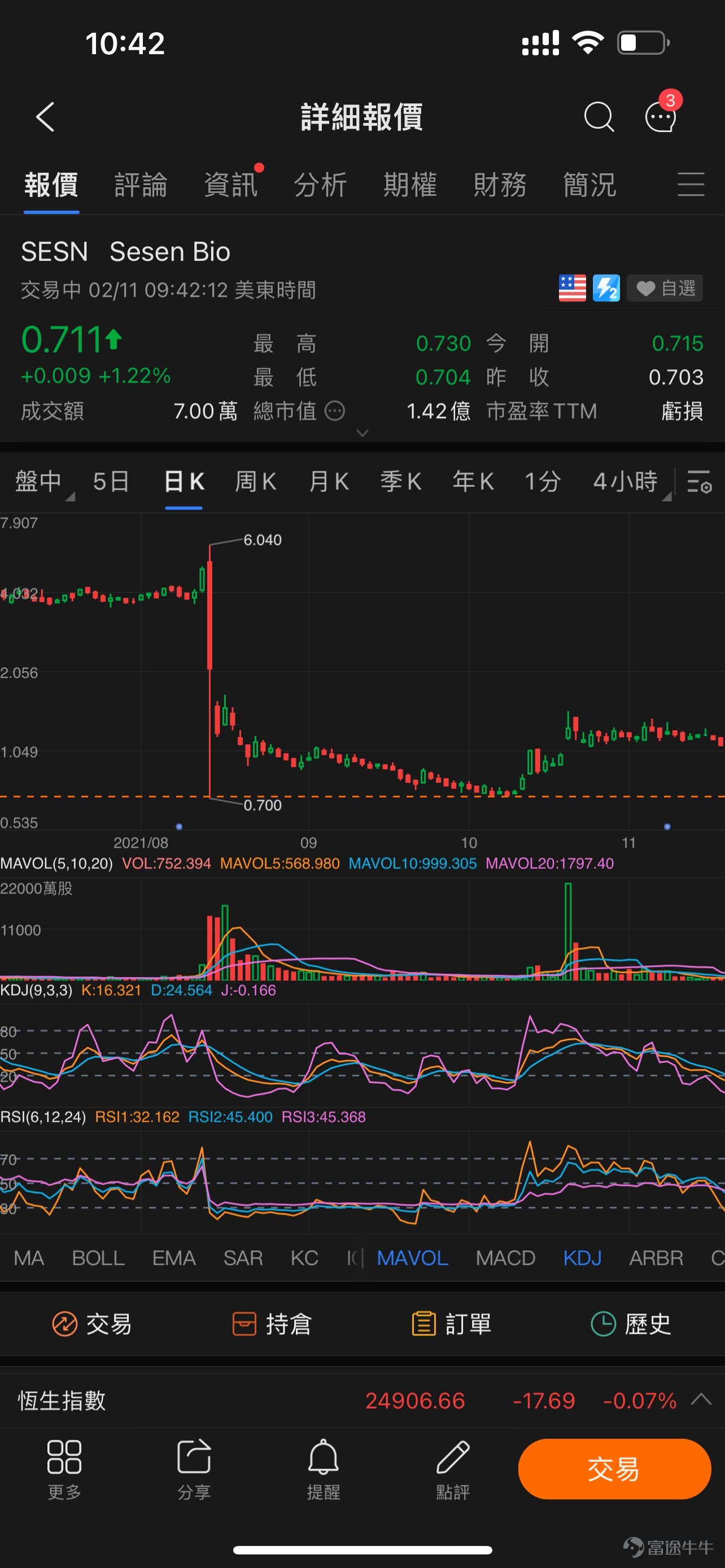Viewport: 725px width, 1568px height.
Task: Open the 歷史 history shortcut
Action: click(631, 1324)
